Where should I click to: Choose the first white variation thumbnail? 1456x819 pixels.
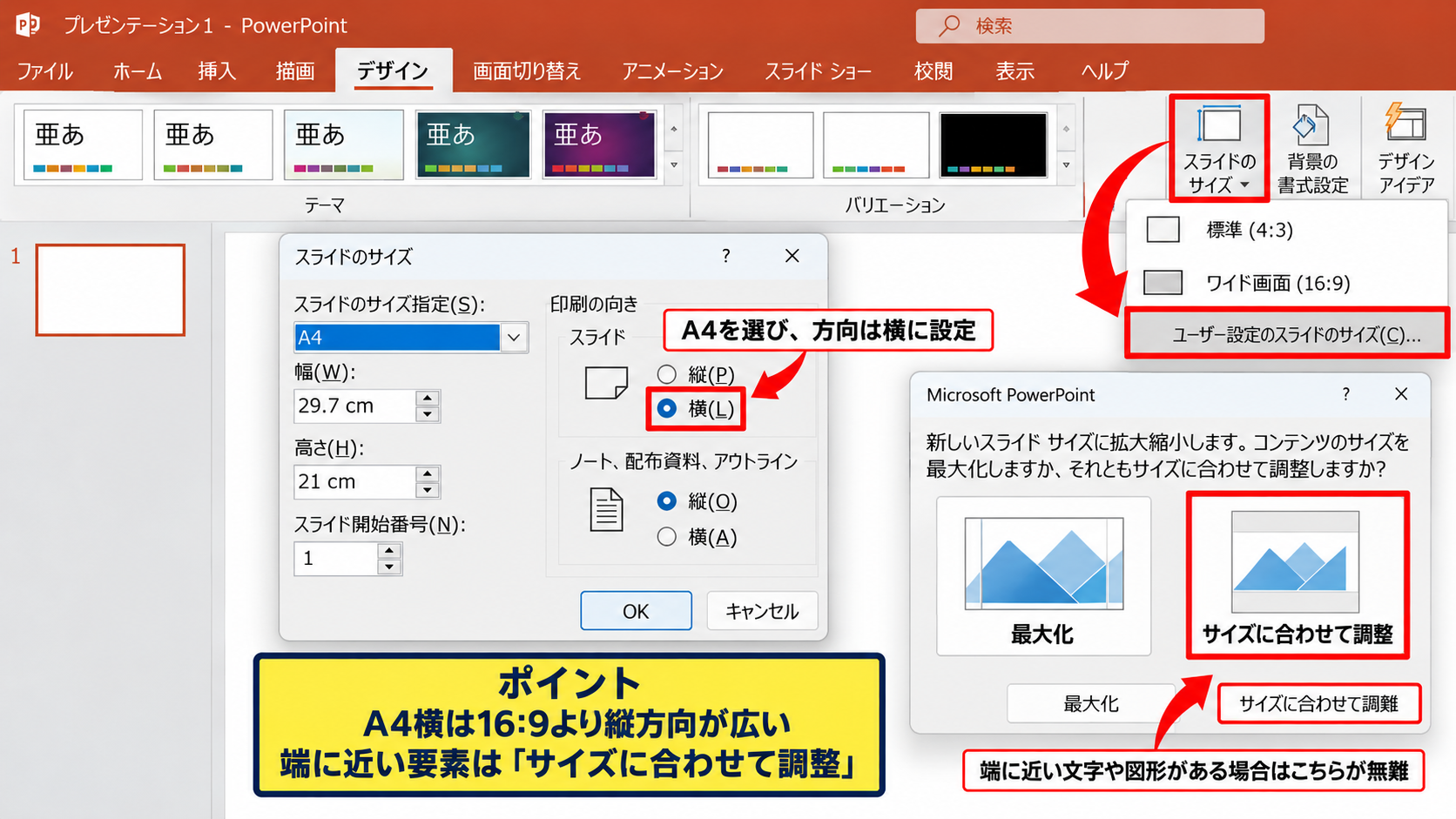(x=760, y=144)
